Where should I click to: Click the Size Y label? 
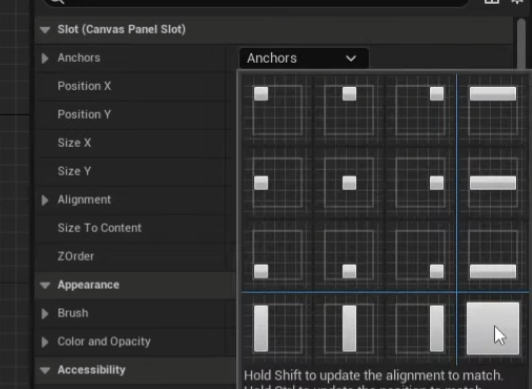[x=74, y=171]
